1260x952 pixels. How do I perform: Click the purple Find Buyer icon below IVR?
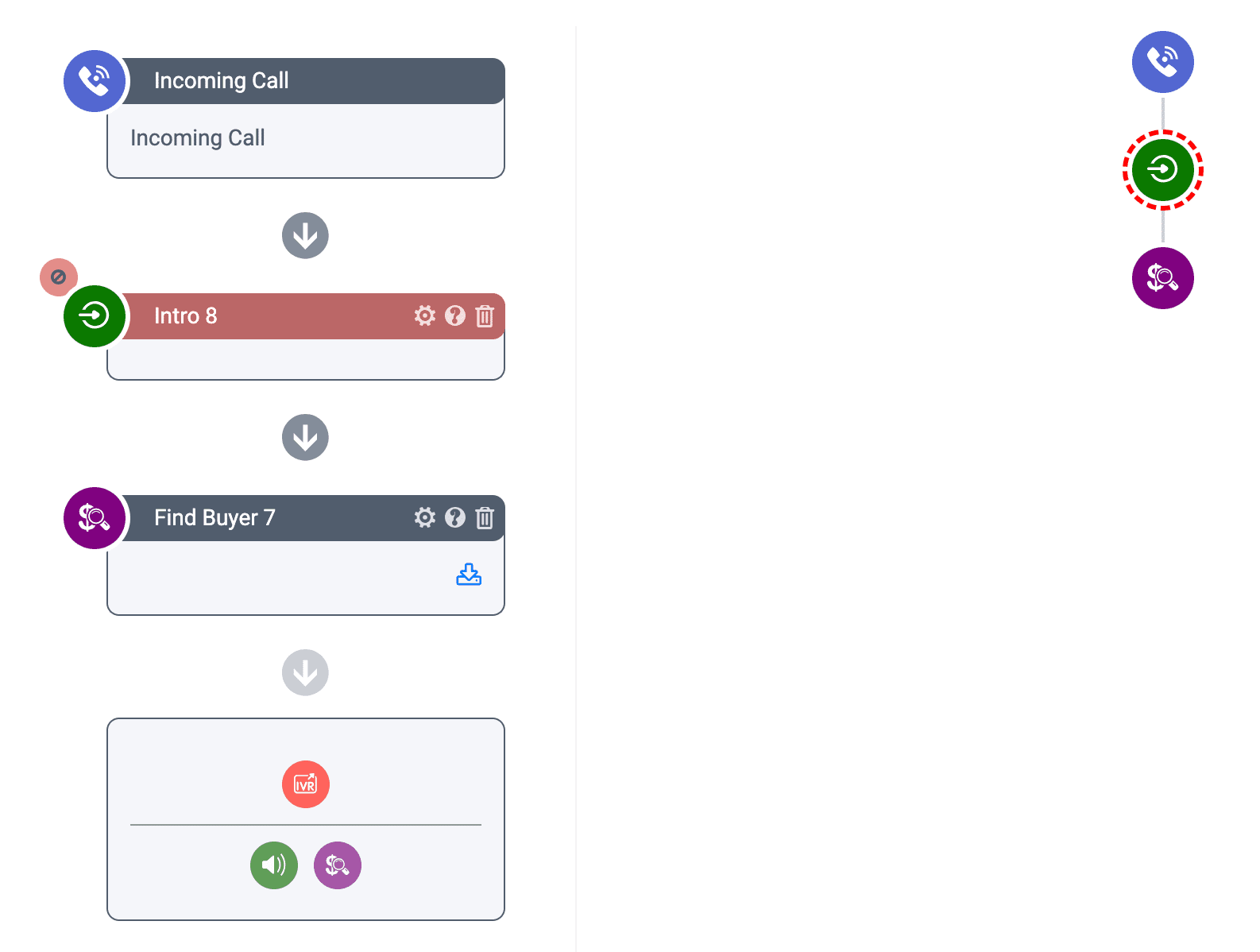337,865
